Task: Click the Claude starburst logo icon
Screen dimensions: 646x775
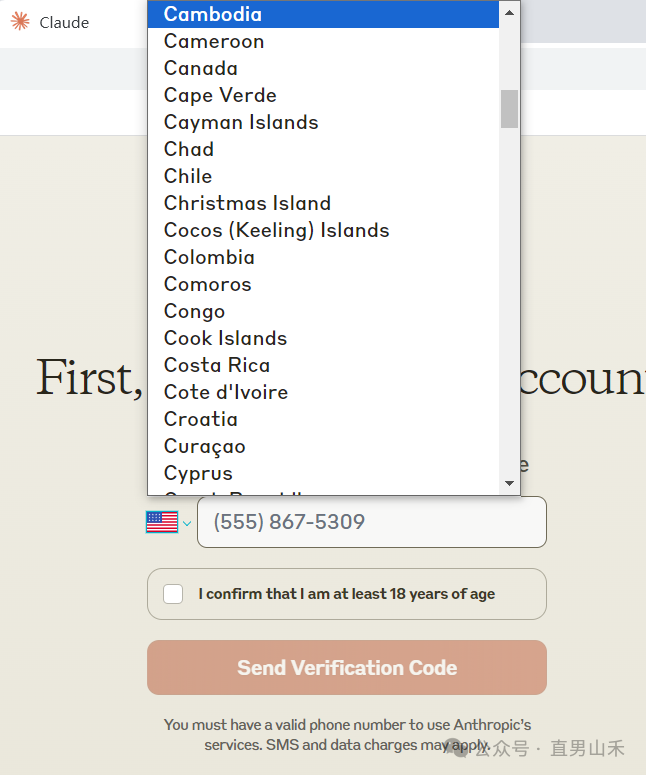Action: click(x=20, y=21)
